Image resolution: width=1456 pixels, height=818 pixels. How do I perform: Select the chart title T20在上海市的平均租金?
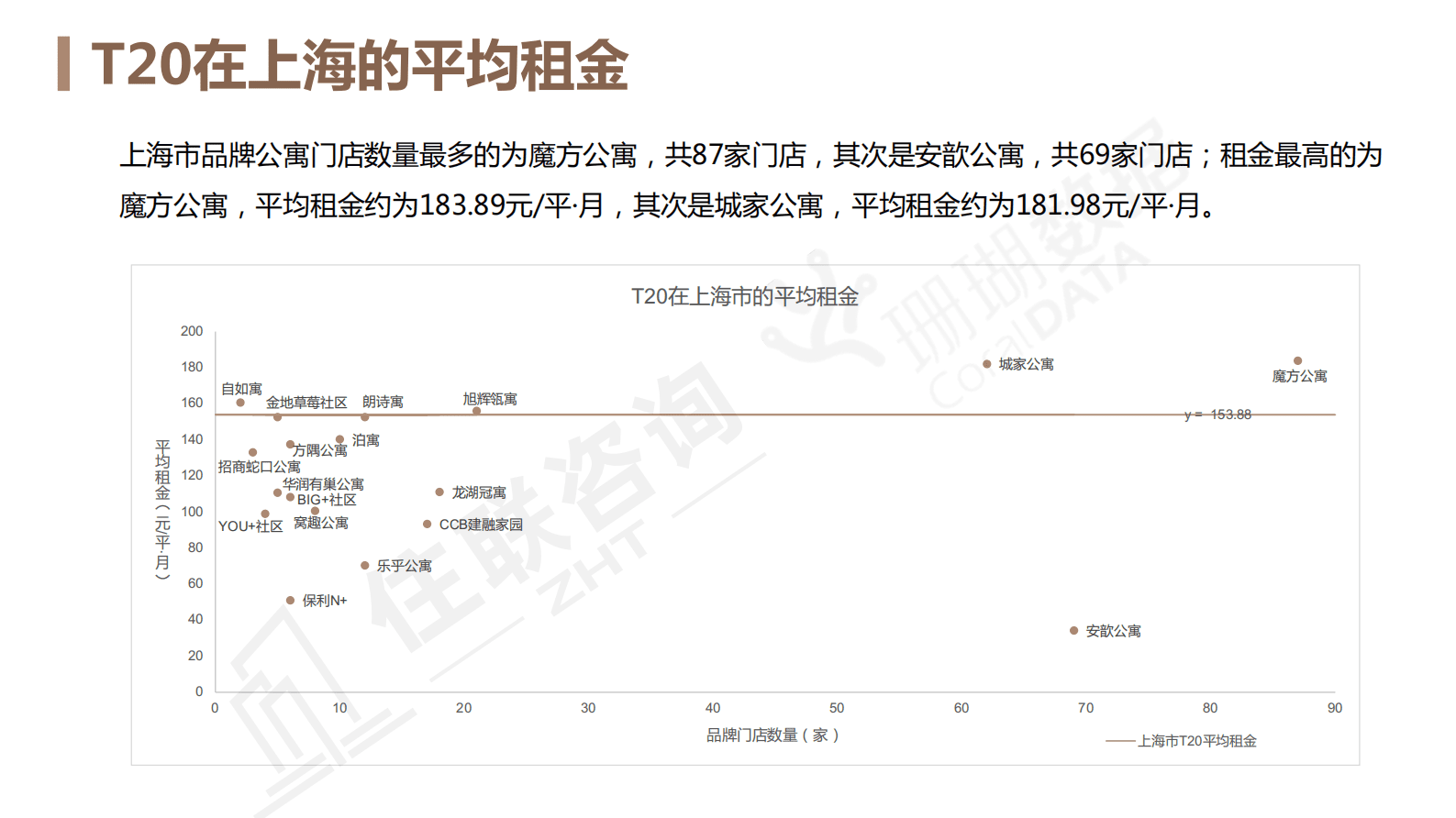[x=745, y=296]
